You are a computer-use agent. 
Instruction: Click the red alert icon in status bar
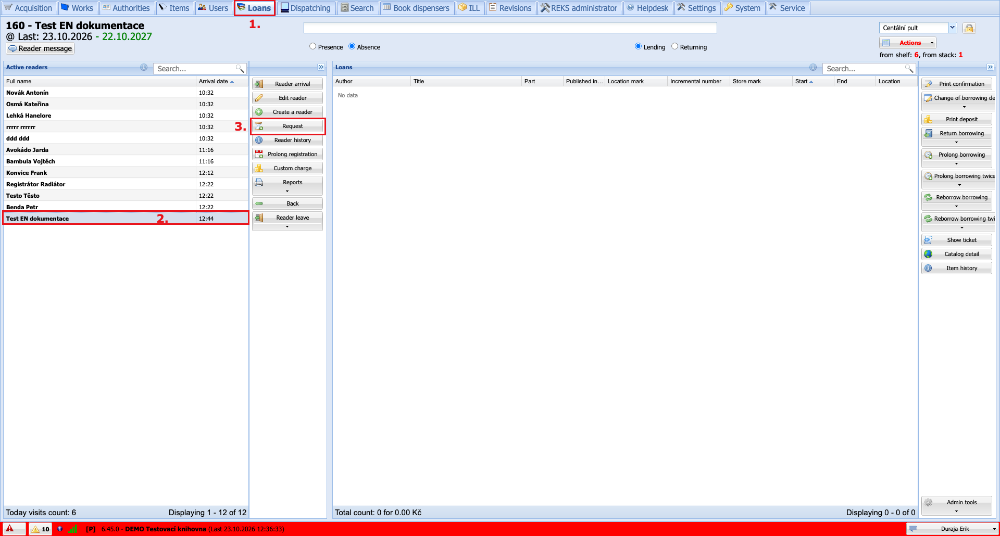(11, 529)
